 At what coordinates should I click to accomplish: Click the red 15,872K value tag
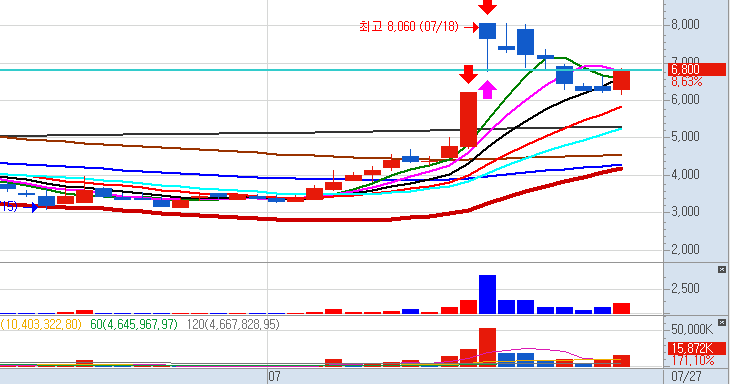pos(696,348)
